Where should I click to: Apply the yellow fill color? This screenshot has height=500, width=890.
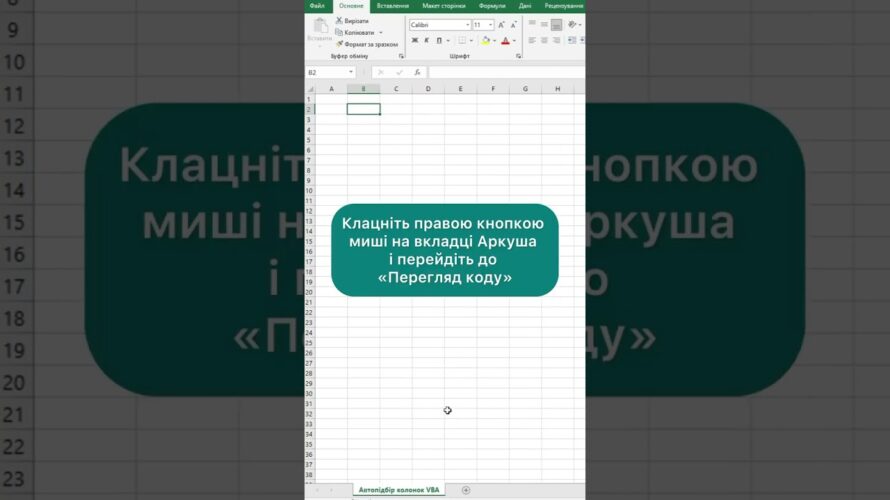click(485, 40)
